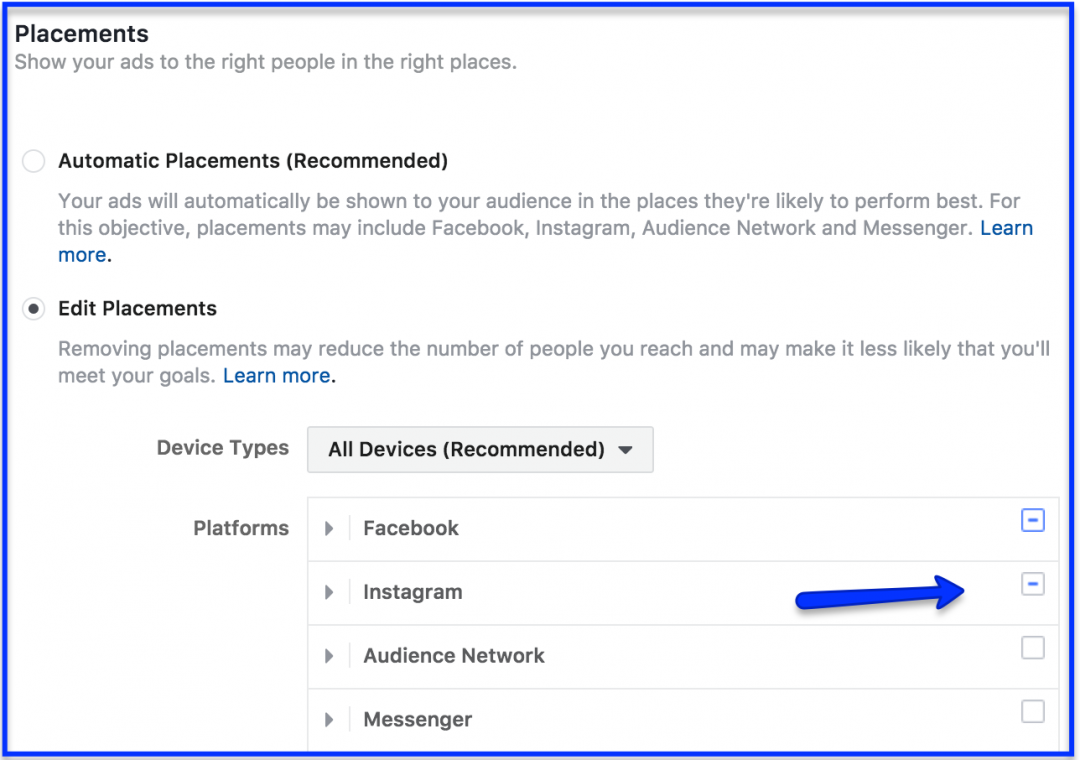Expand the Facebook placement row
1080x760 pixels.
(x=330, y=528)
